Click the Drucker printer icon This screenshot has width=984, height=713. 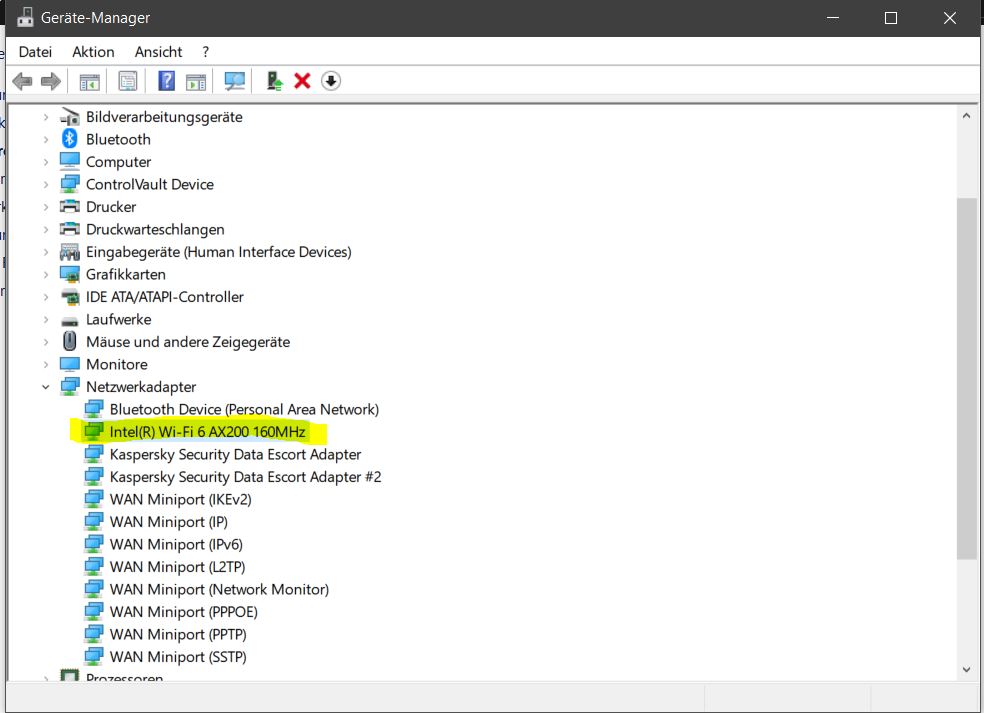tap(70, 206)
